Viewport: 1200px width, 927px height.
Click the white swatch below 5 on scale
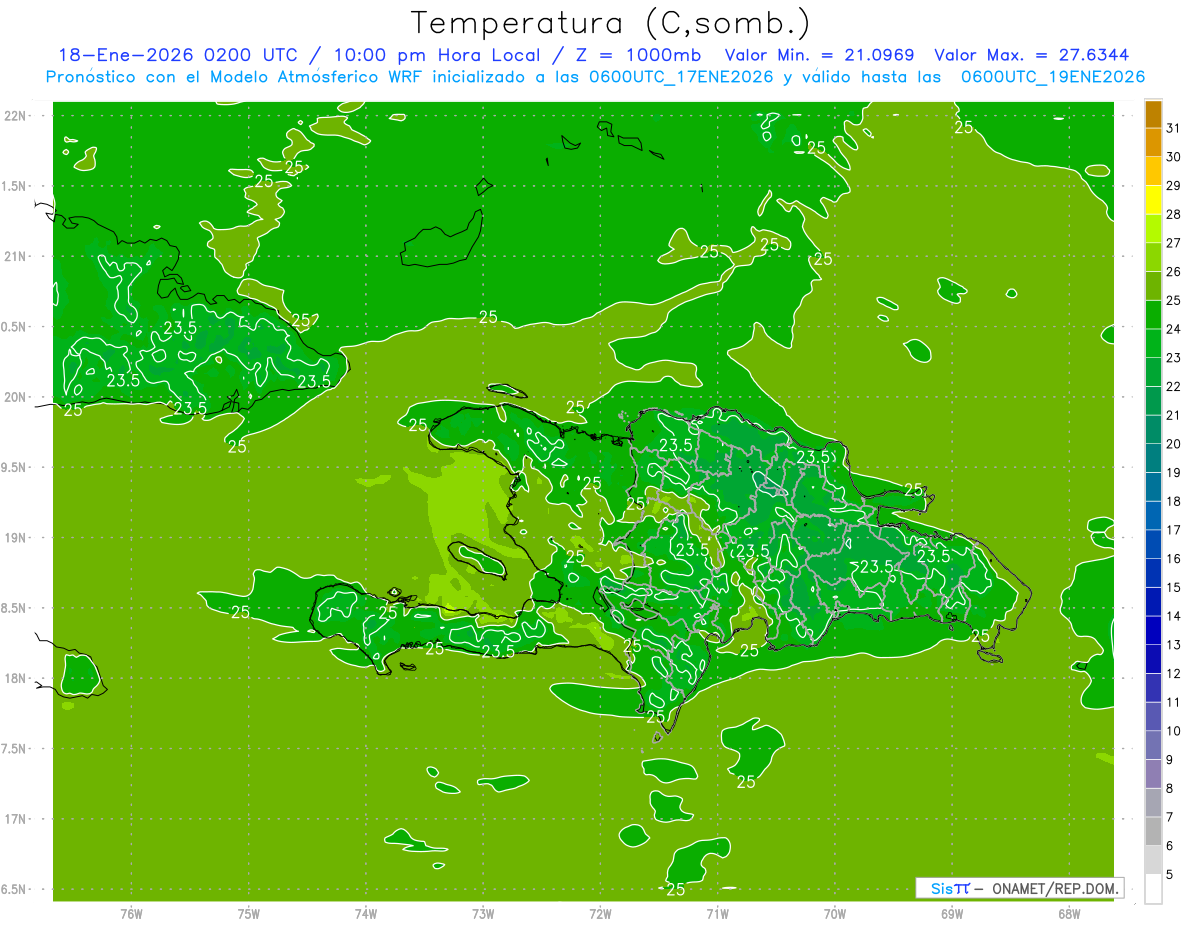point(1153,888)
